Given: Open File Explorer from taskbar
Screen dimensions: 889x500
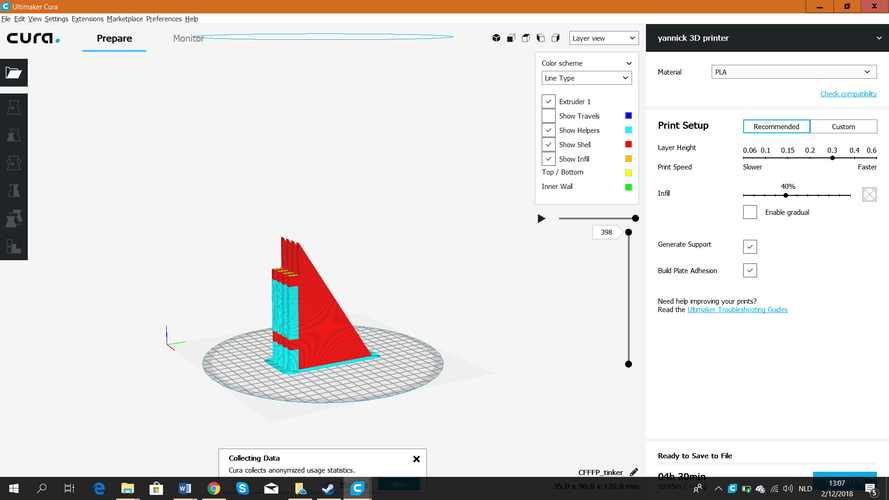Looking at the screenshot, I should [x=128, y=488].
